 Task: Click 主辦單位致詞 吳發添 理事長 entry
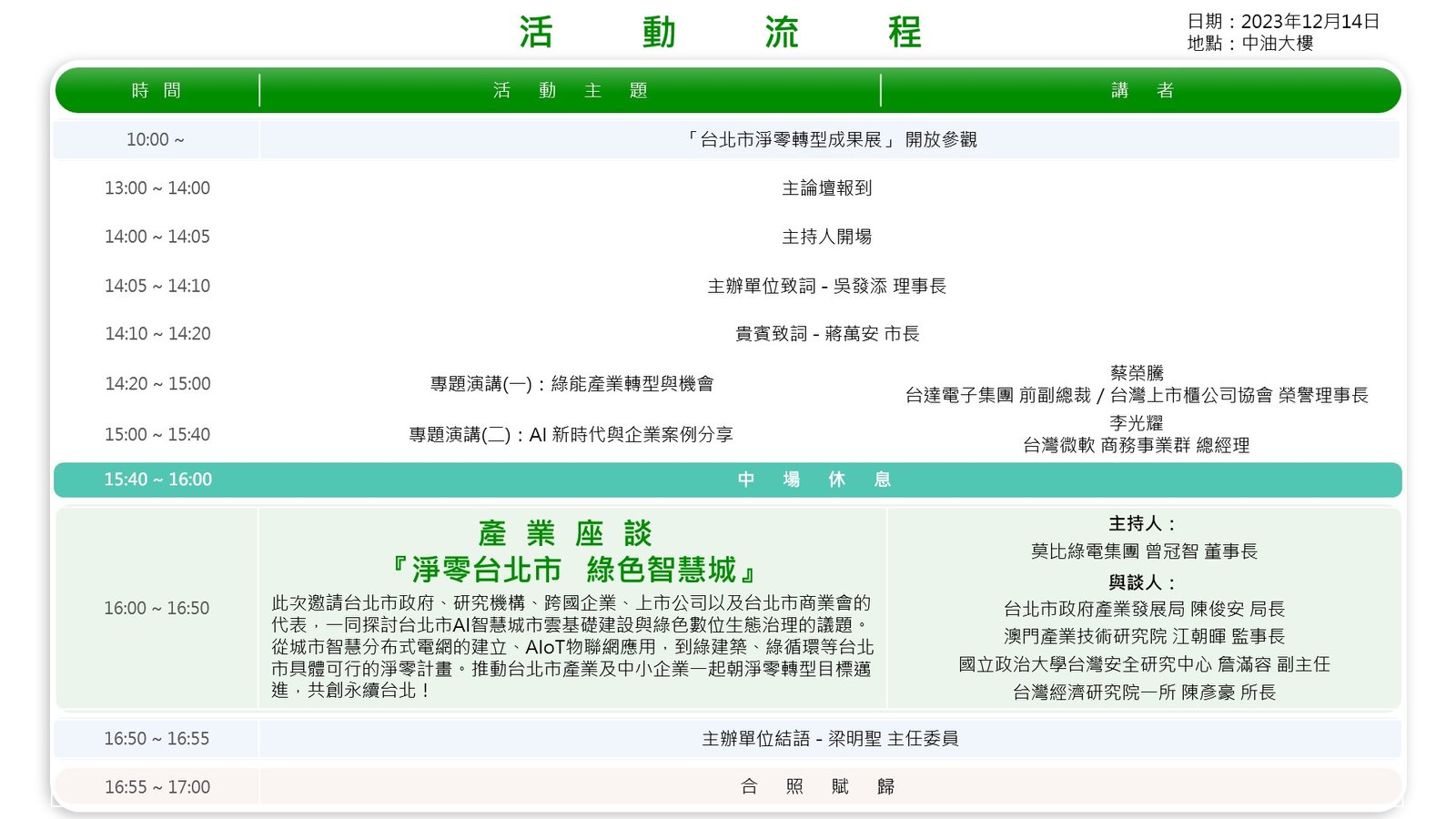[x=826, y=287]
